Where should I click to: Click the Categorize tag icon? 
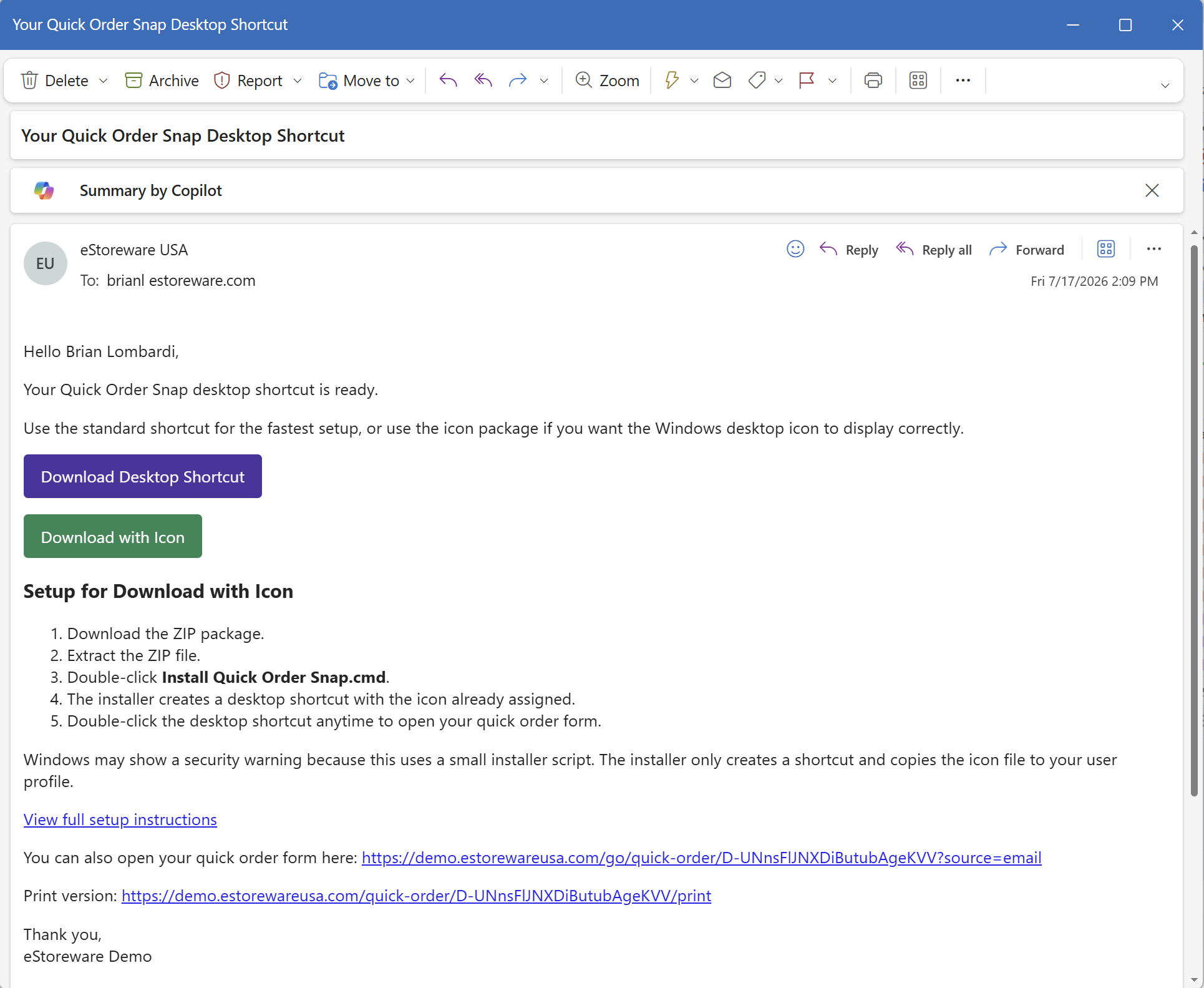click(x=757, y=80)
